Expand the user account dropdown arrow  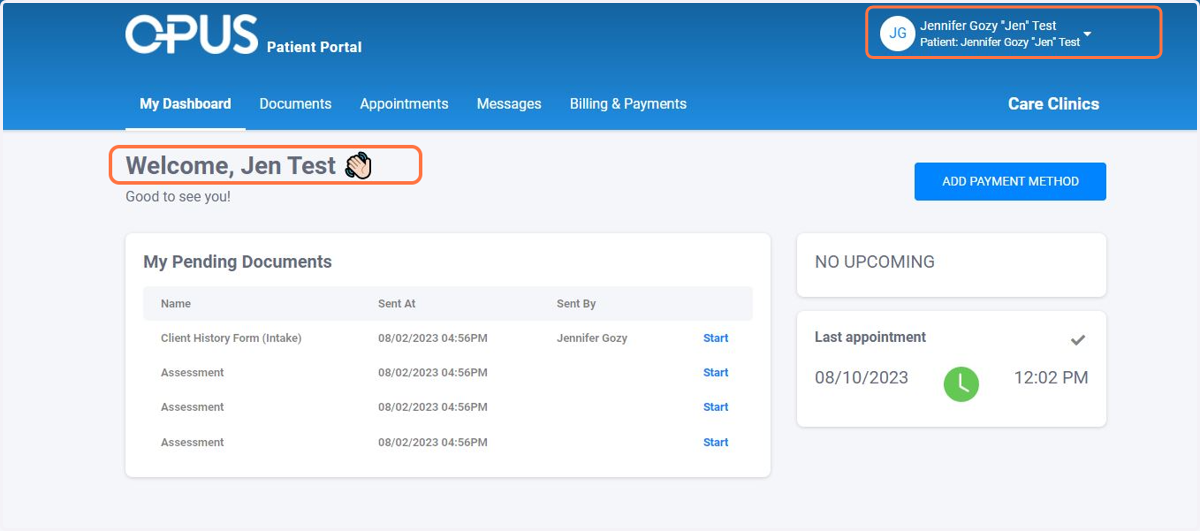pyautogui.click(x=1087, y=34)
